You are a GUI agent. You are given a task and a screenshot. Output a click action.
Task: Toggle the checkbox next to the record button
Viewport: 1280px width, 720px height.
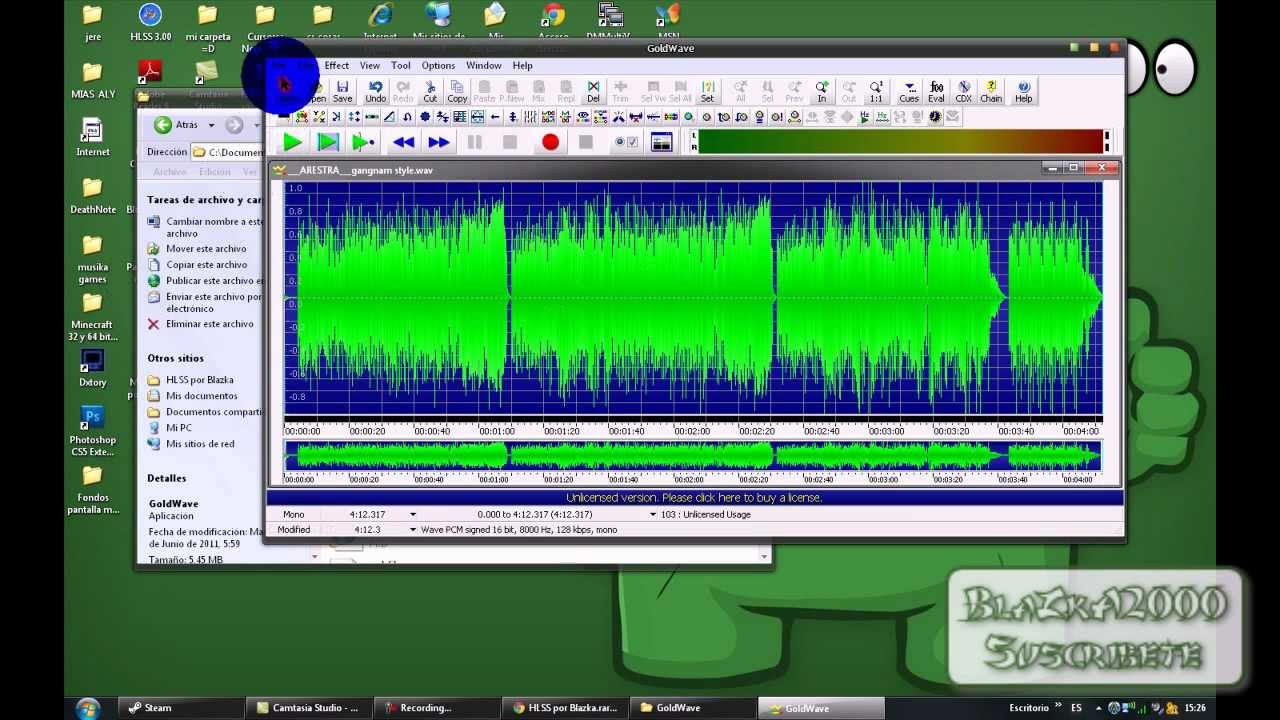631,142
